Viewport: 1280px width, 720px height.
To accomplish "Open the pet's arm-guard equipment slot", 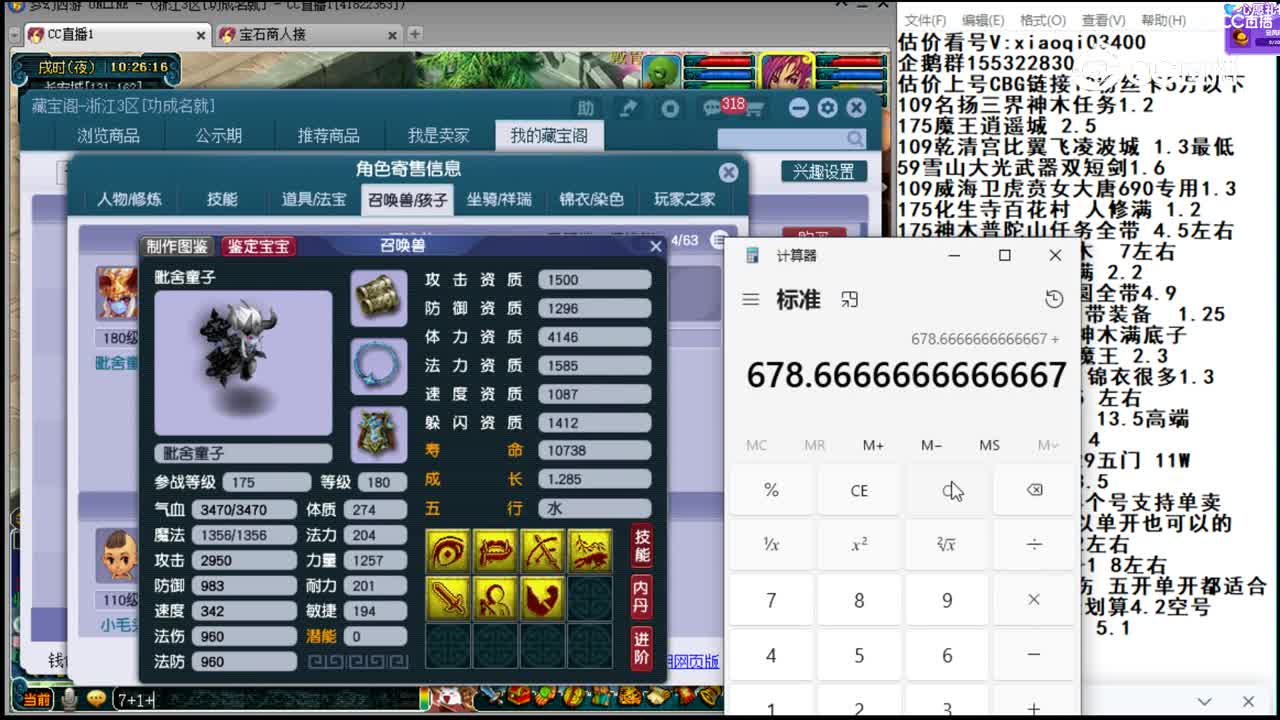I will pyautogui.click(x=379, y=298).
